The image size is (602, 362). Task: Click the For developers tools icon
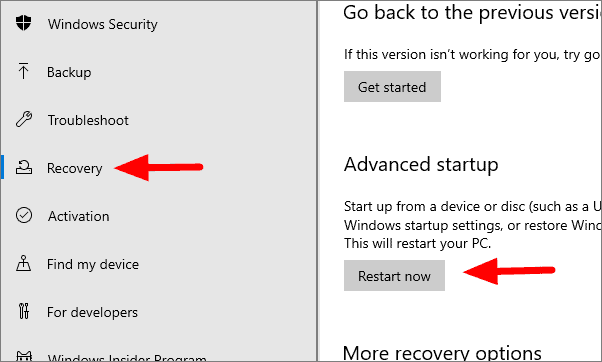[23, 311]
